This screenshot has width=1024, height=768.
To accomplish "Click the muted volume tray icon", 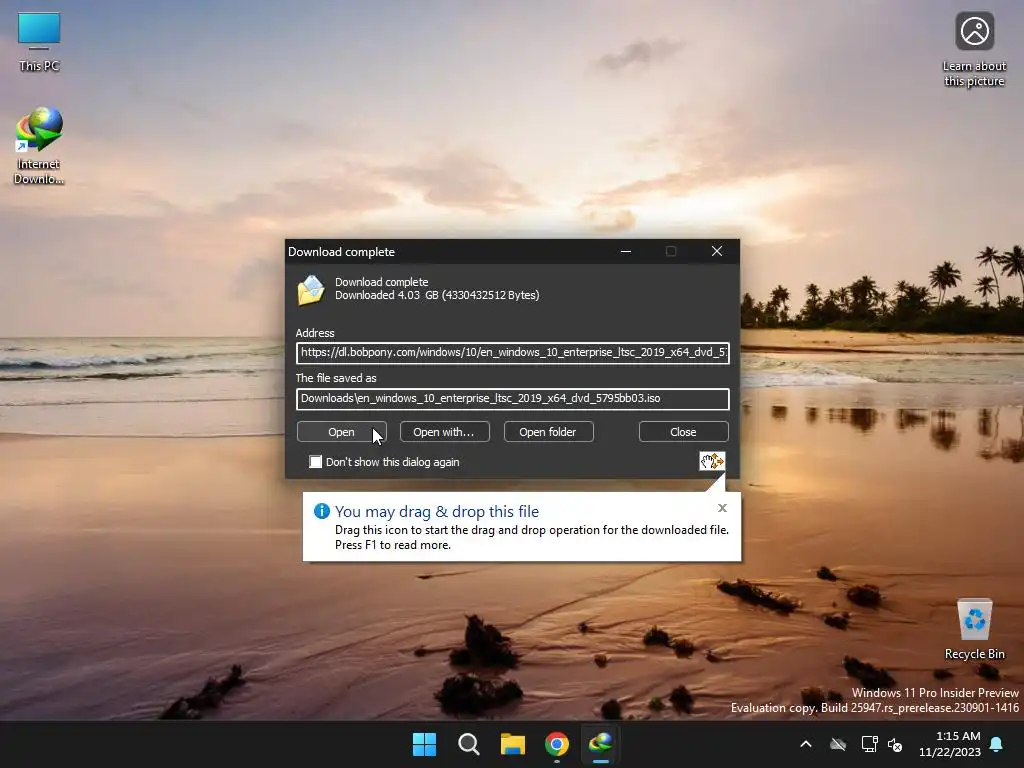I will [x=895, y=744].
